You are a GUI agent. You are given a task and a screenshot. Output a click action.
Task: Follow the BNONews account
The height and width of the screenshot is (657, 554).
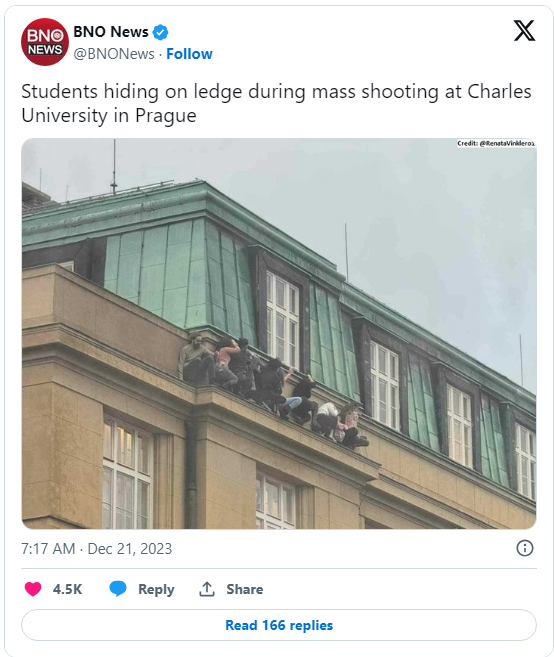(189, 54)
